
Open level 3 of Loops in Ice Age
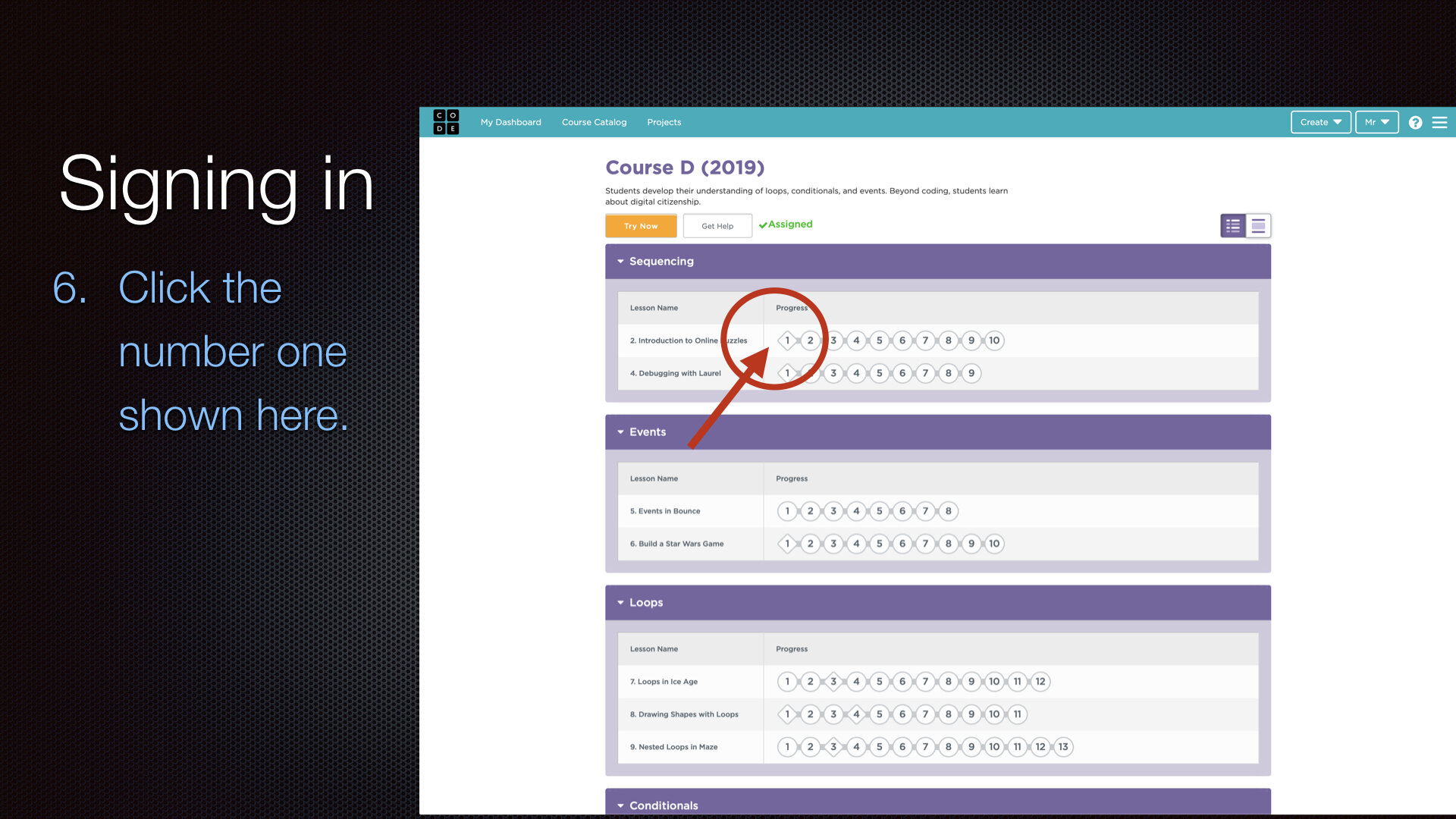pyautogui.click(x=833, y=682)
